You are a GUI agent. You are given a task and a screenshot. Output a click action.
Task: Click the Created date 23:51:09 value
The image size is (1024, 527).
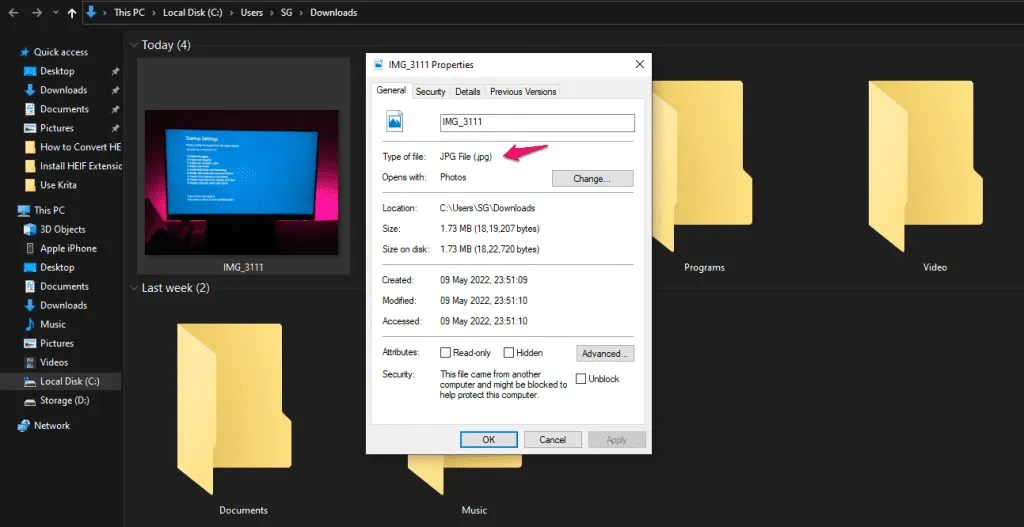[484, 280]
